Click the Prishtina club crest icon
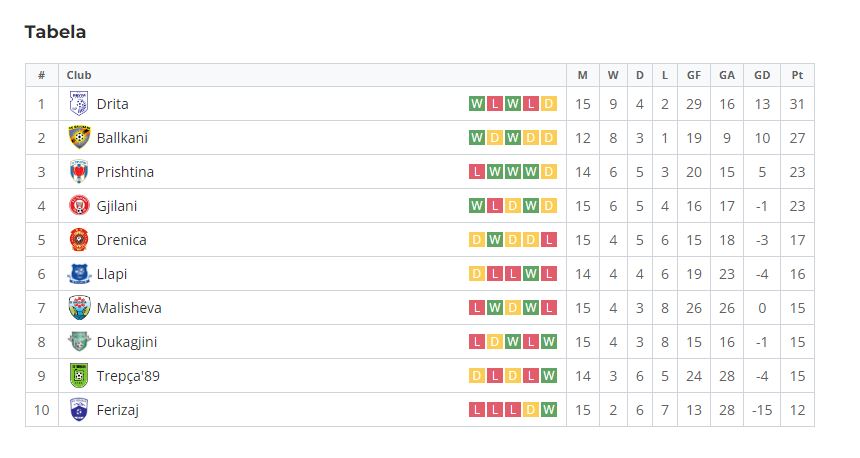The width and height of the screenshot is (860, 458). 79,172
